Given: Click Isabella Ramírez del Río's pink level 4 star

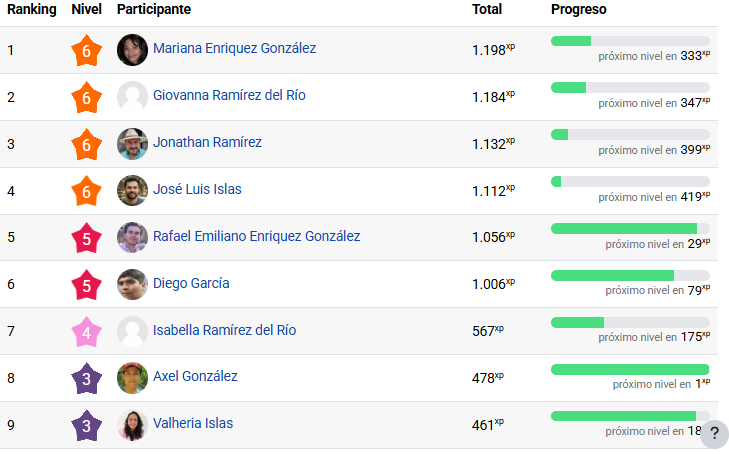Looking at the screenshot, I should [x=87, y=332].
